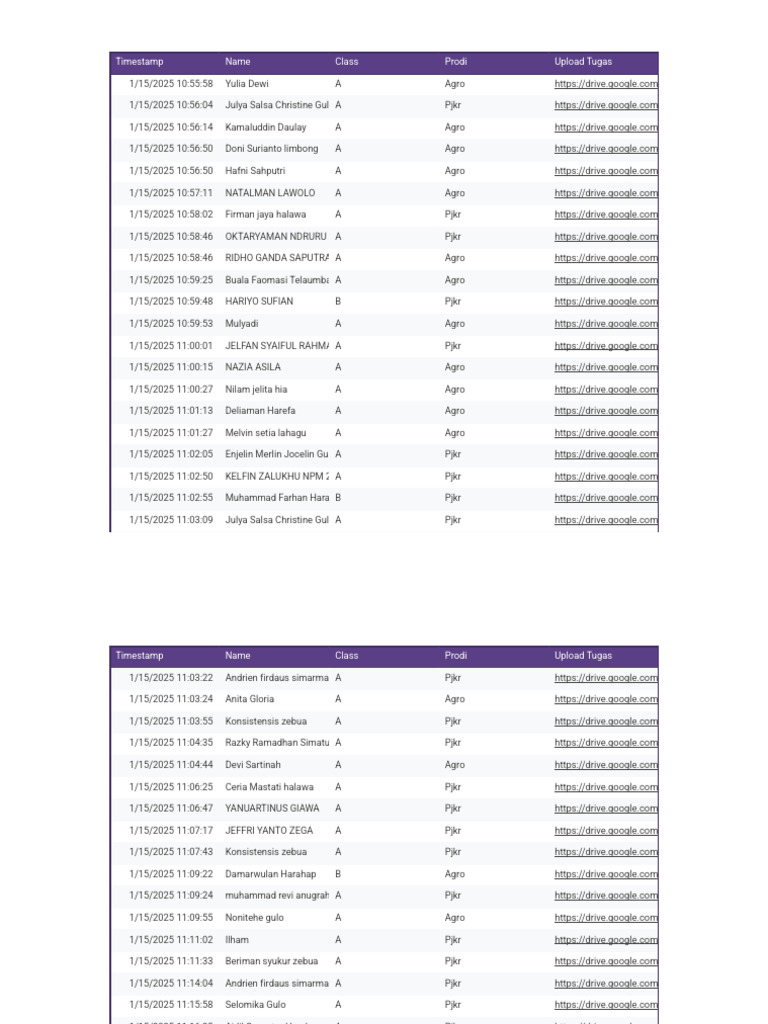Select the Nonitehe gulo name cell
This screenshot has width=768, height=1024.
click(x=254, y=918)
